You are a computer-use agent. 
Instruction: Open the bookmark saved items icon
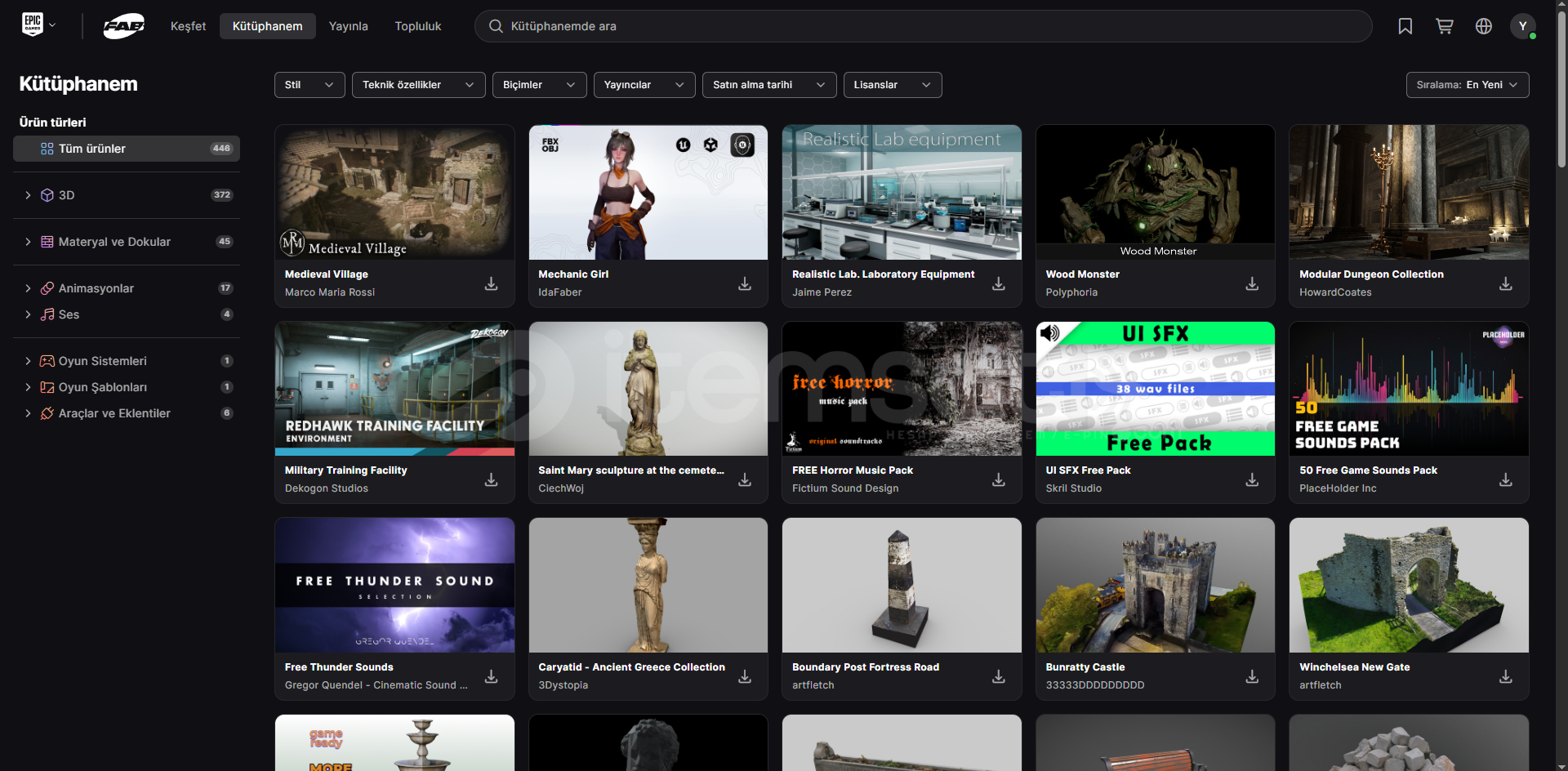pos(1405,26)
